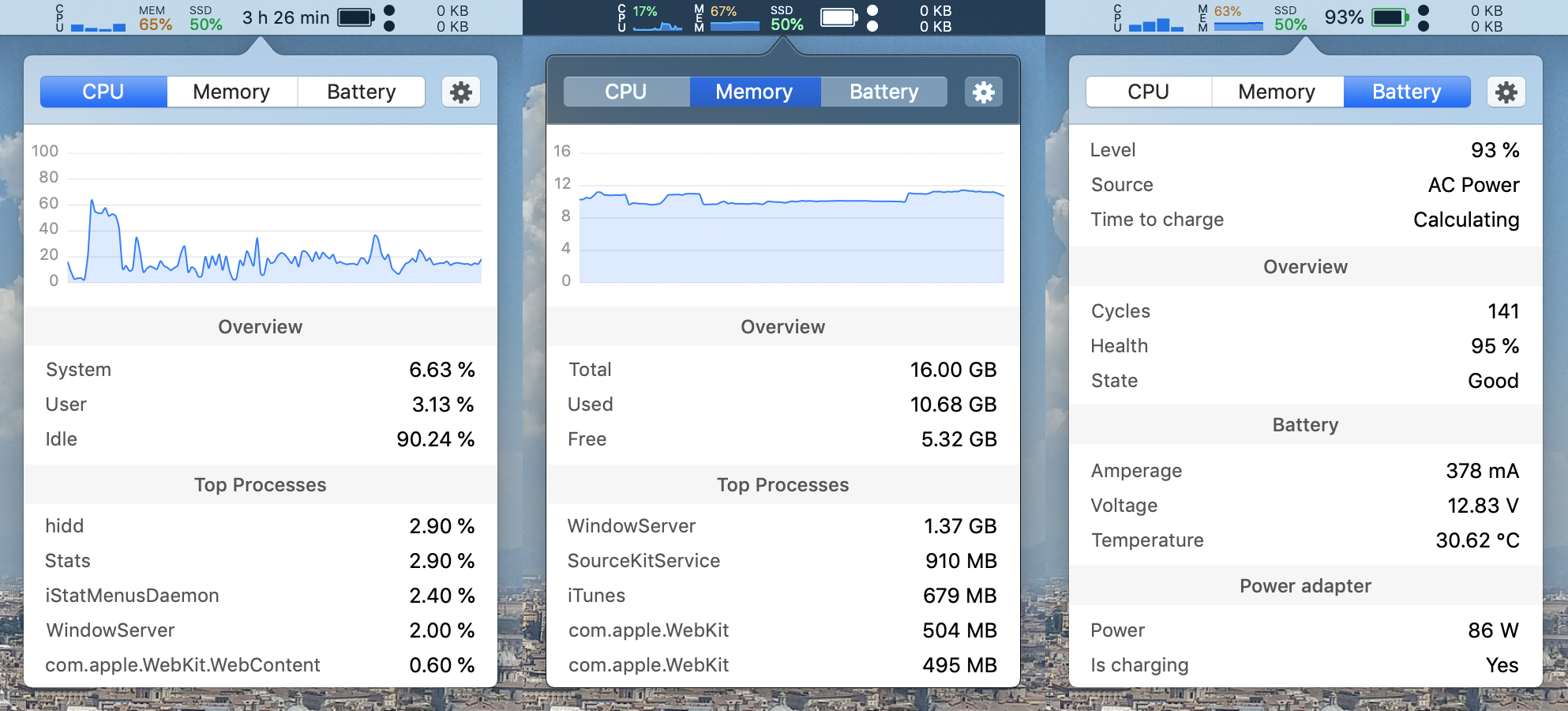1568x711 pixels.
Task: Select Memory tab in the Battery level popup
Action: click(x=1276, y=92)
